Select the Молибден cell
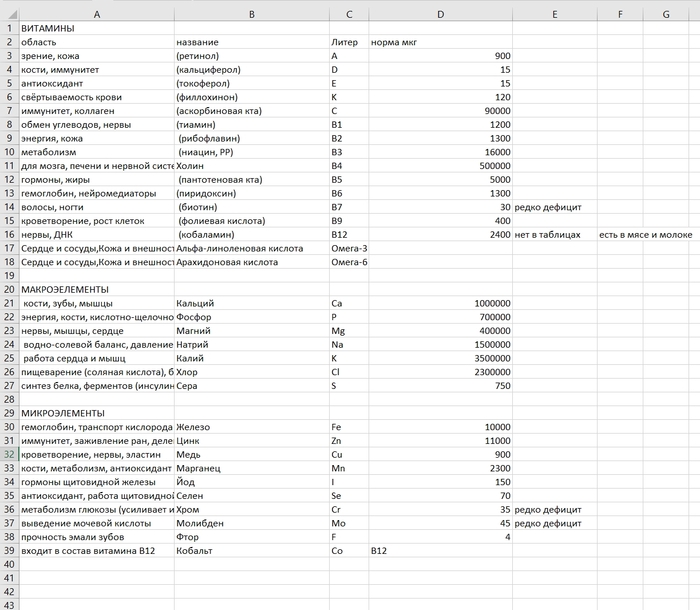This screenshot has width=700, height=610. pos(252,523)
